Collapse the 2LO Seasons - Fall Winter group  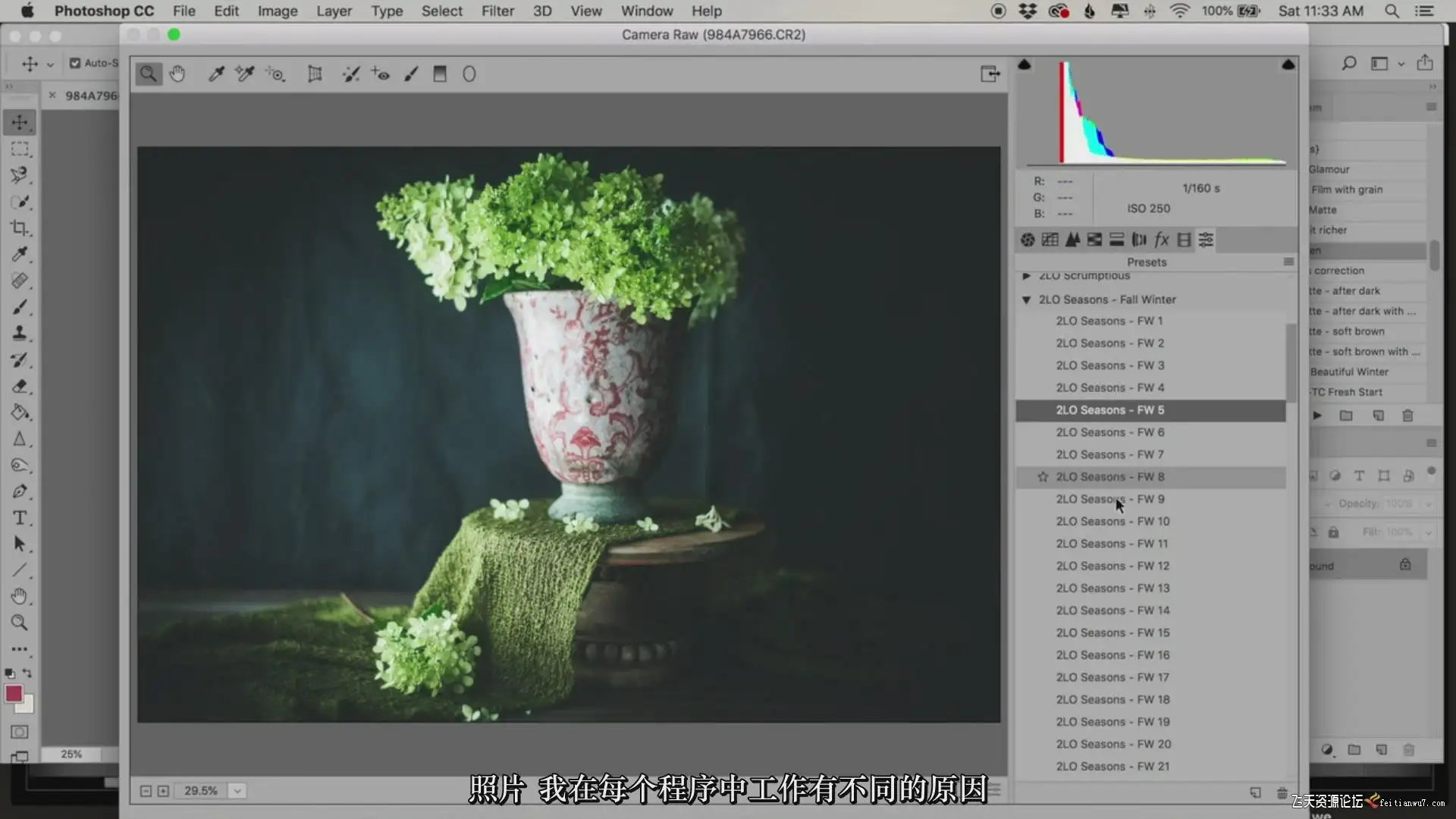[1026, 300]
